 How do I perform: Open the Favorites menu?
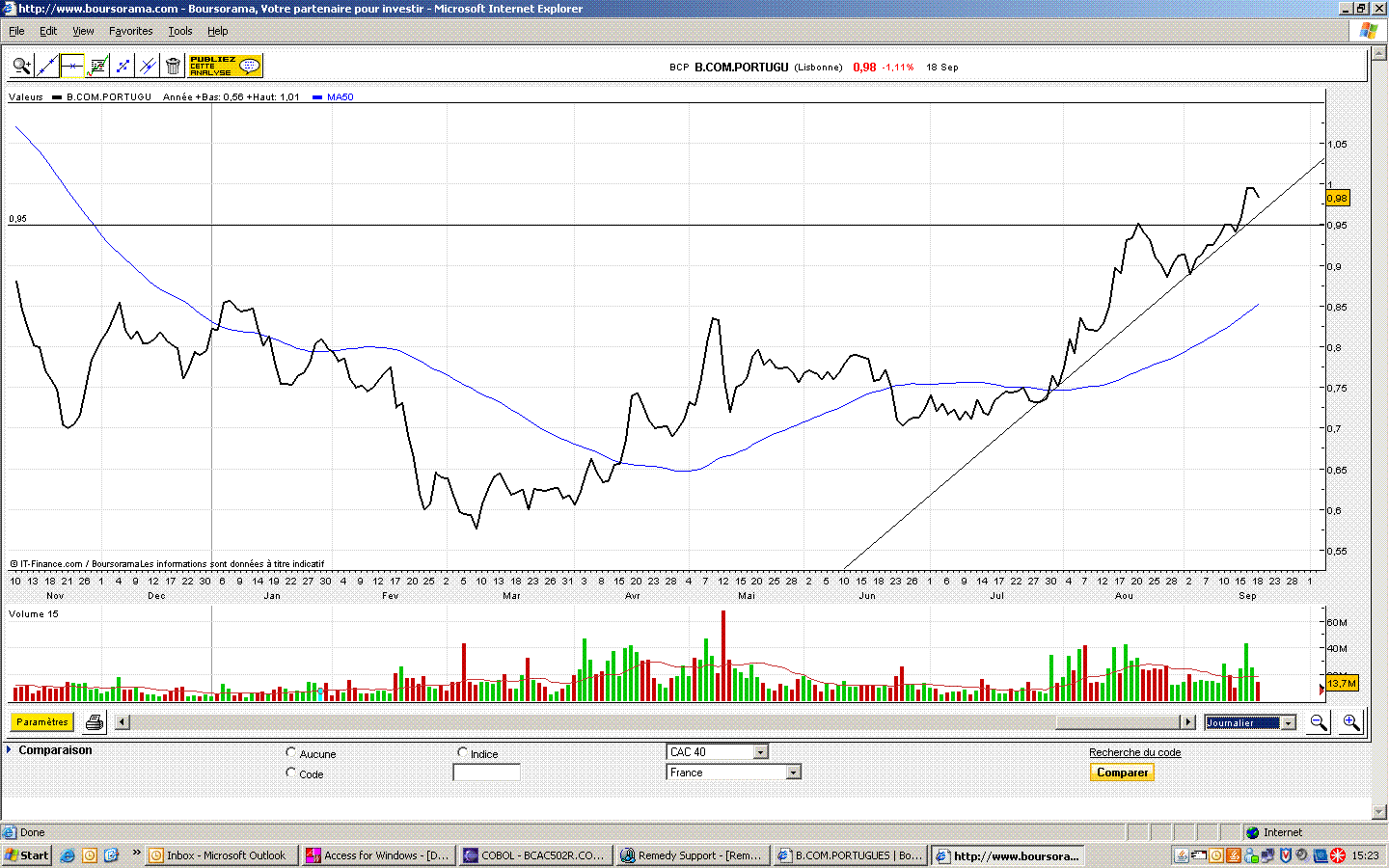(130, 31)
